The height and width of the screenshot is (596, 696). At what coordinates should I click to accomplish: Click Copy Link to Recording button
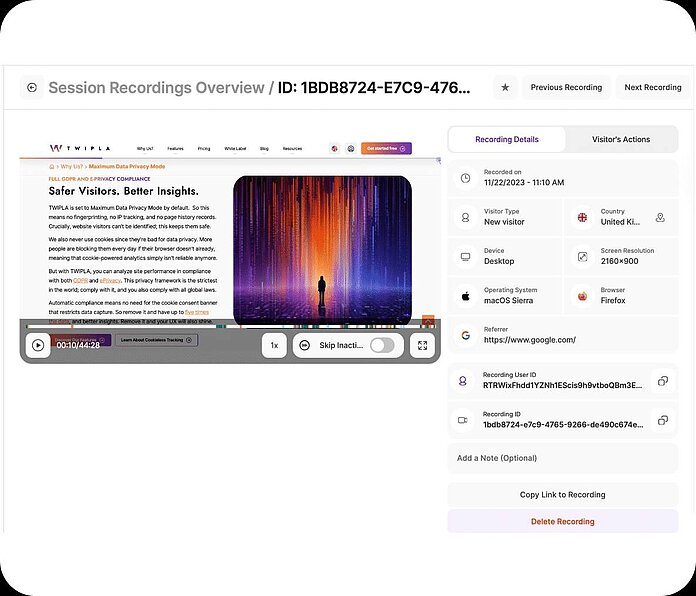tap(562, 494)
